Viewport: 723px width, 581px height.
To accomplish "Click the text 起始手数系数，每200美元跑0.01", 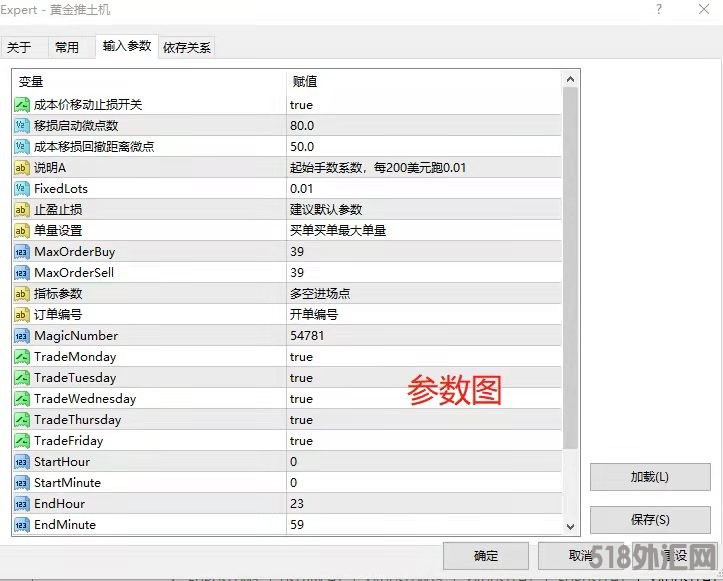I will (378, 167).
